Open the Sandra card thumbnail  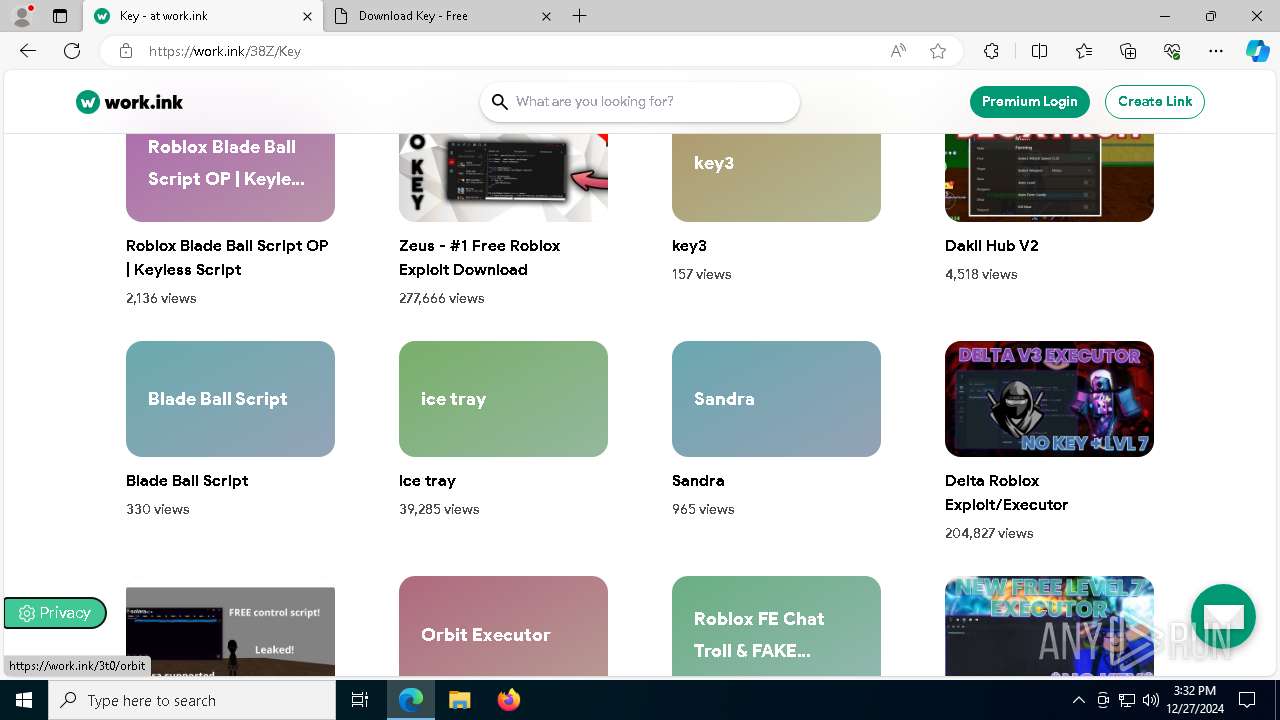click(x=776, y=399)
